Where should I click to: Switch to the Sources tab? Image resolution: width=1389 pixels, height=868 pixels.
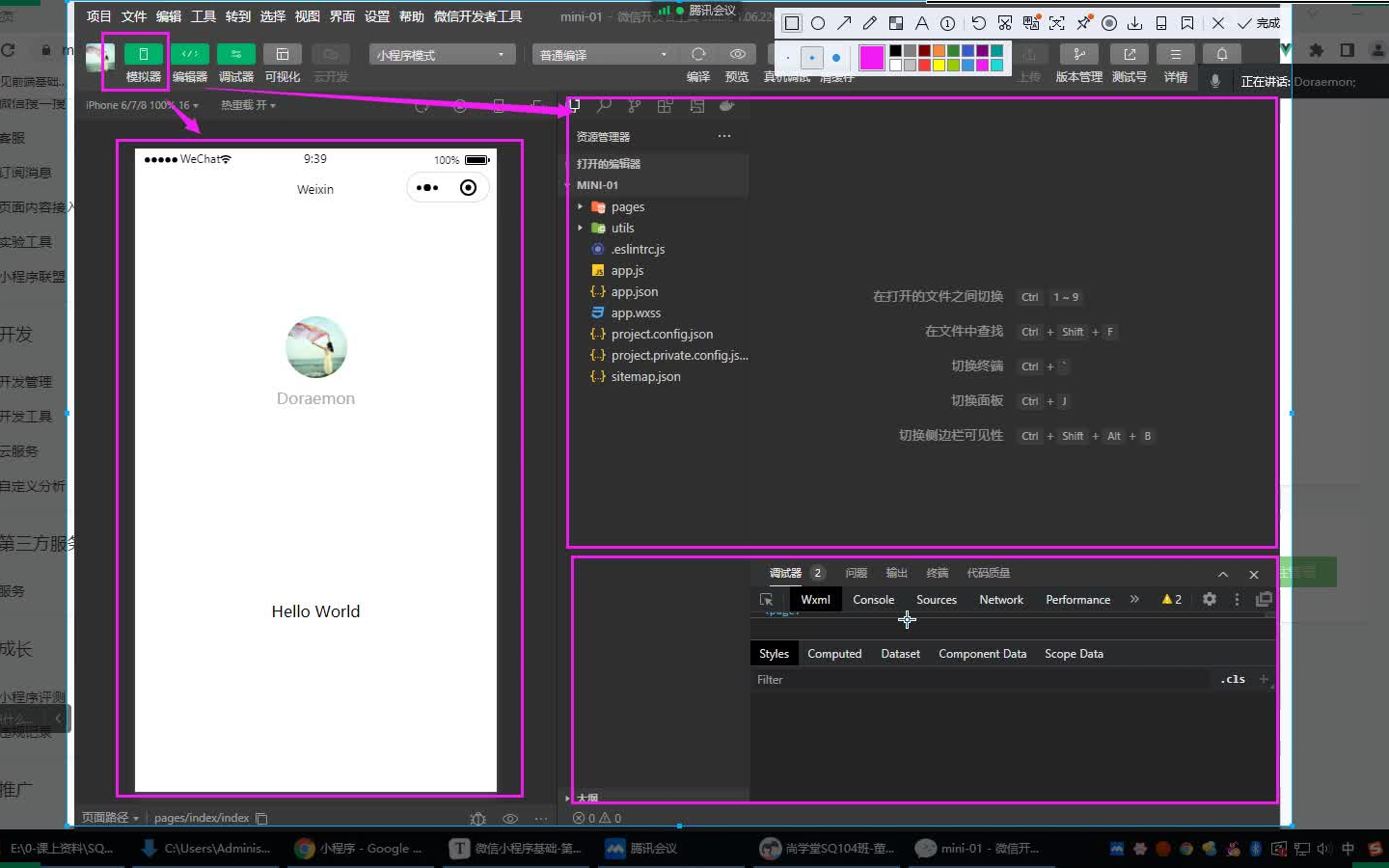click(x=937, y=600)
